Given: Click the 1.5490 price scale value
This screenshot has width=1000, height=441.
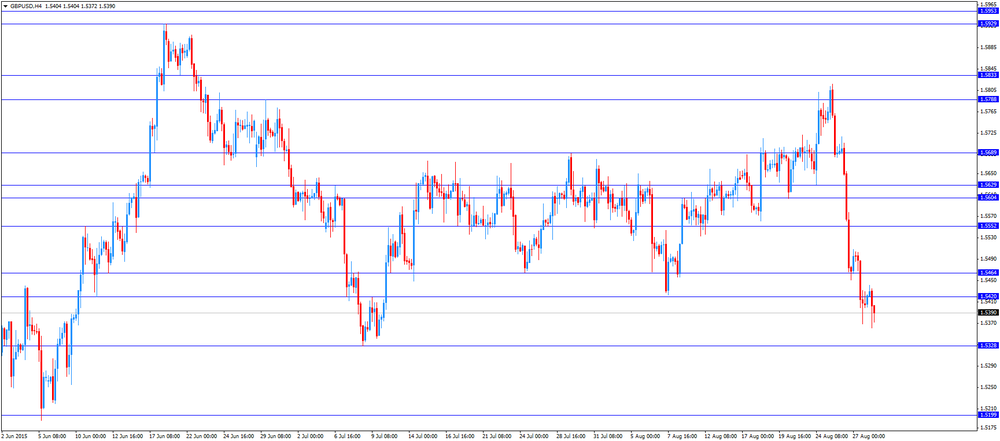Looking at the screenshot, I should [x=989, y=259].
